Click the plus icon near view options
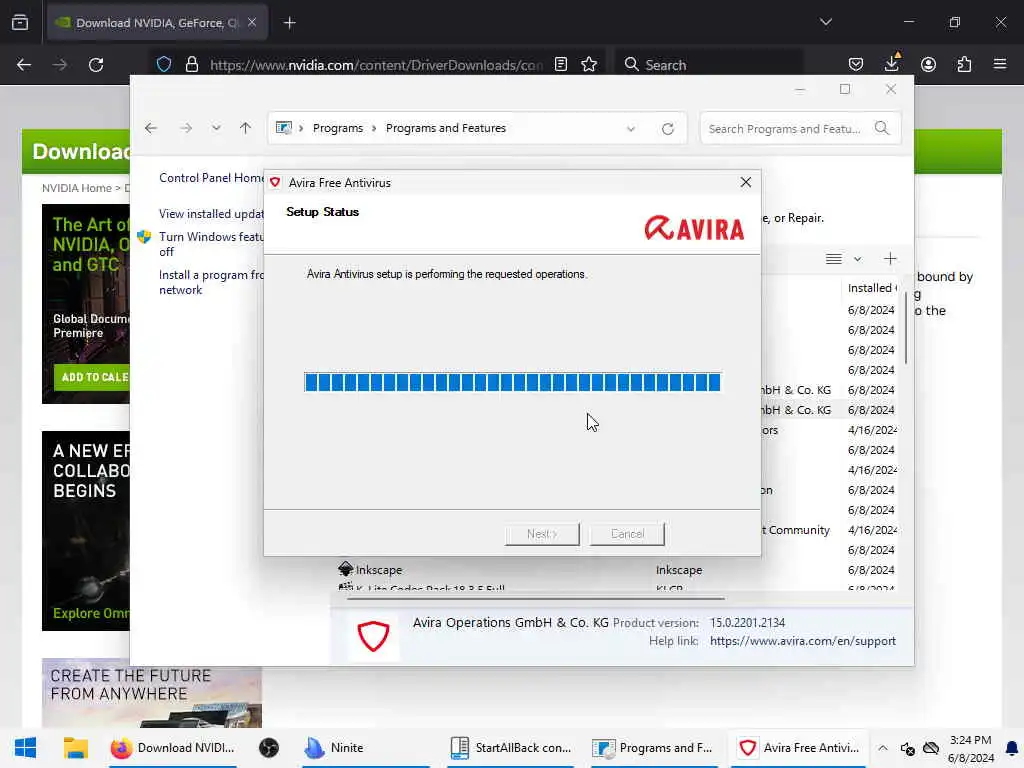The width and height of the screenshot is (1024, 768). pos(890,259)
